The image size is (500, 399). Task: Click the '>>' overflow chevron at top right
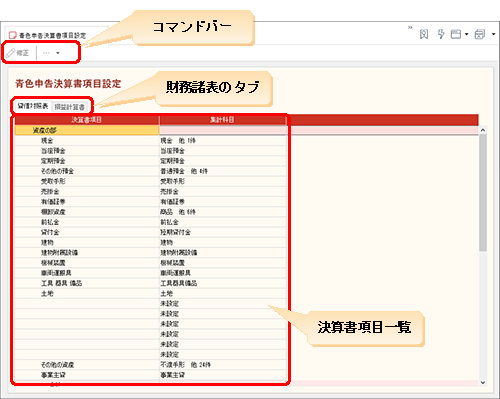[410, 27]
